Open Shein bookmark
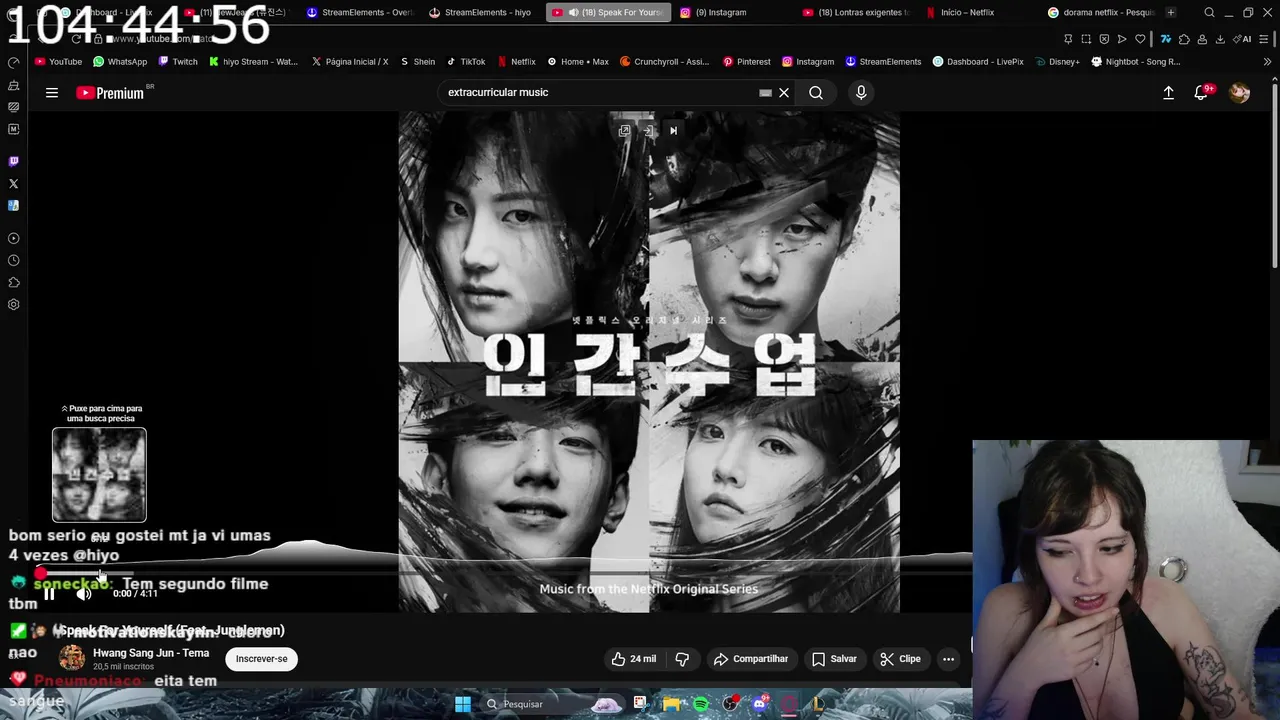 (417, 62)
